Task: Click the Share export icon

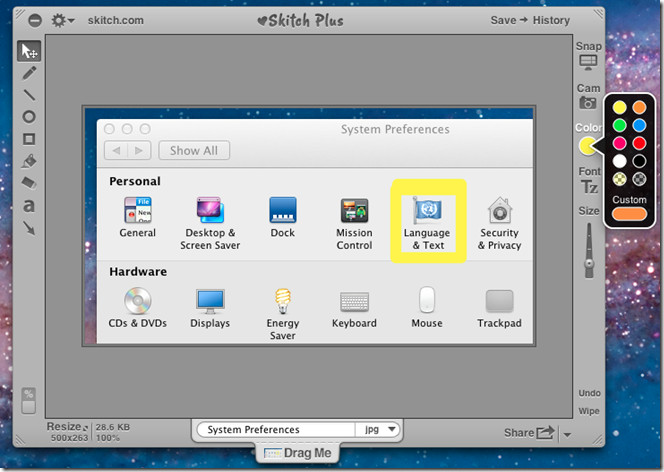Action: [x=545, y=433]
